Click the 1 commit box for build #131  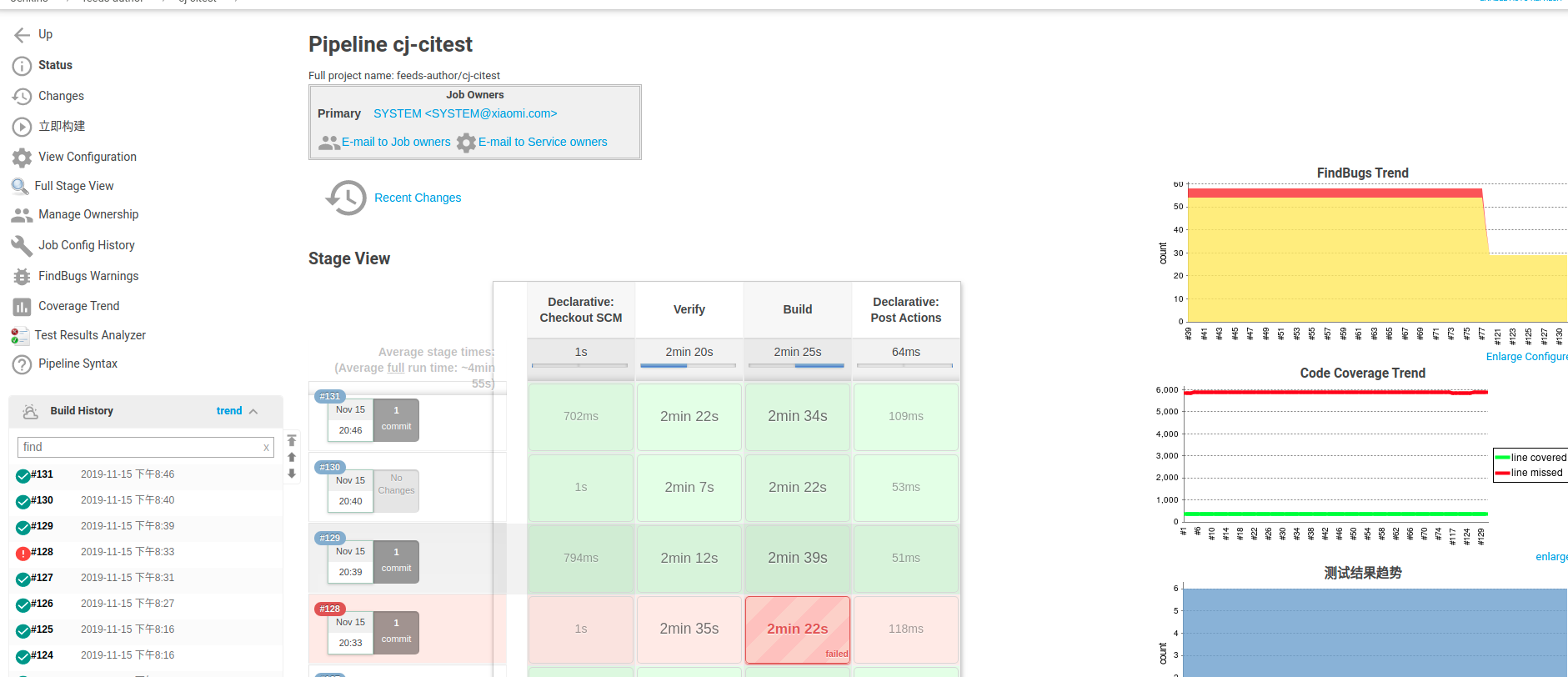[x=396, y=420]
